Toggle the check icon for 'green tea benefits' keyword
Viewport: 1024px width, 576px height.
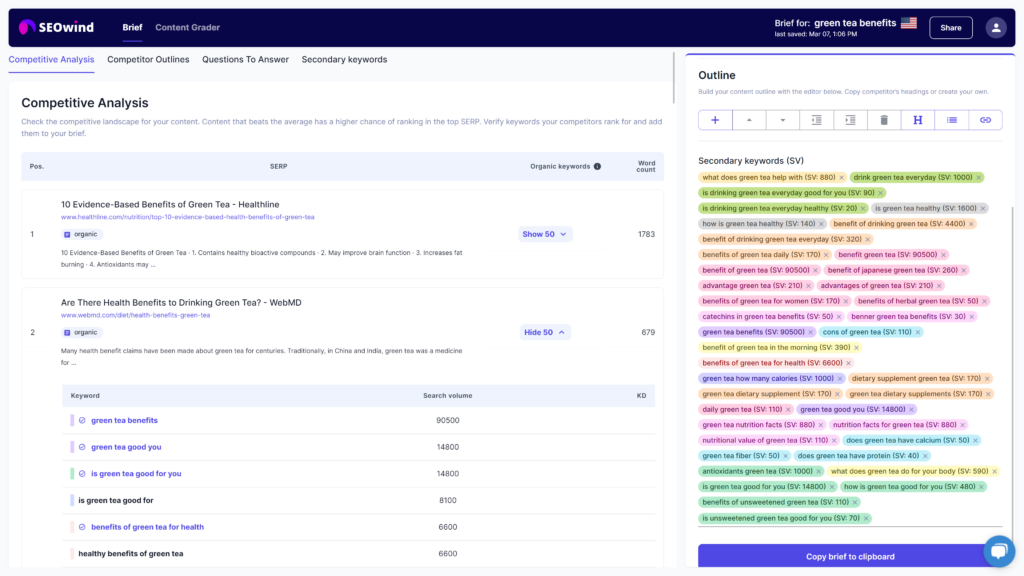(82, 421)
